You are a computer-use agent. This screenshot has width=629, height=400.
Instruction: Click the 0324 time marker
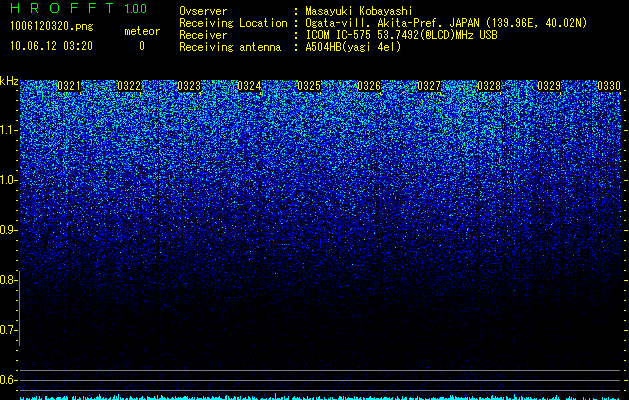pos(249,86)
